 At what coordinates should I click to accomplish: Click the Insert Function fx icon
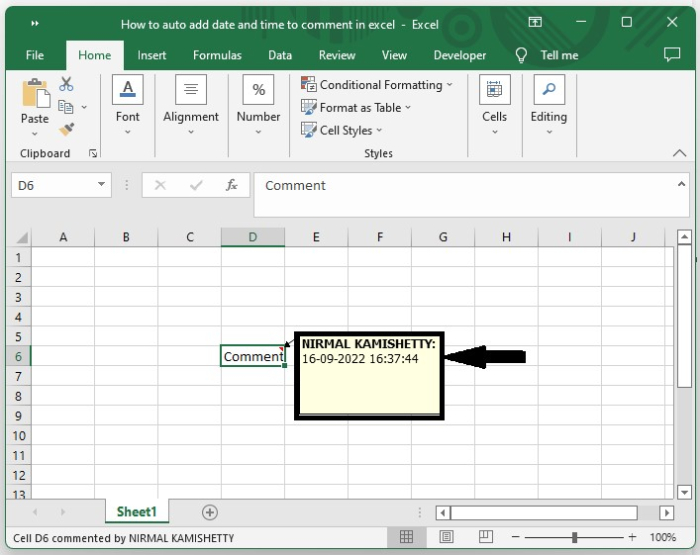pyautogui.click(x=231, y=185)
